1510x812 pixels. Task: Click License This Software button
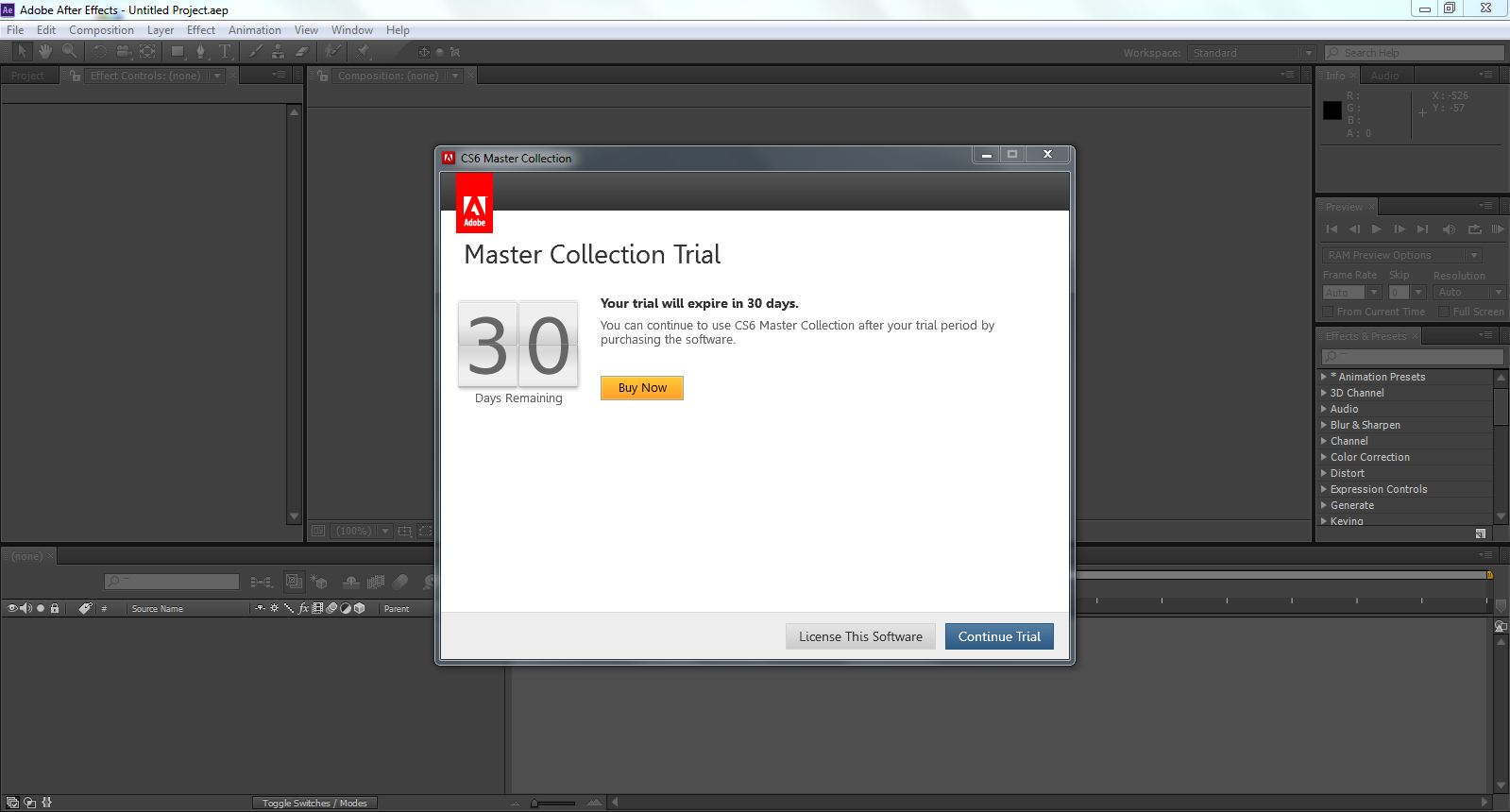click(x=860, y=636)
